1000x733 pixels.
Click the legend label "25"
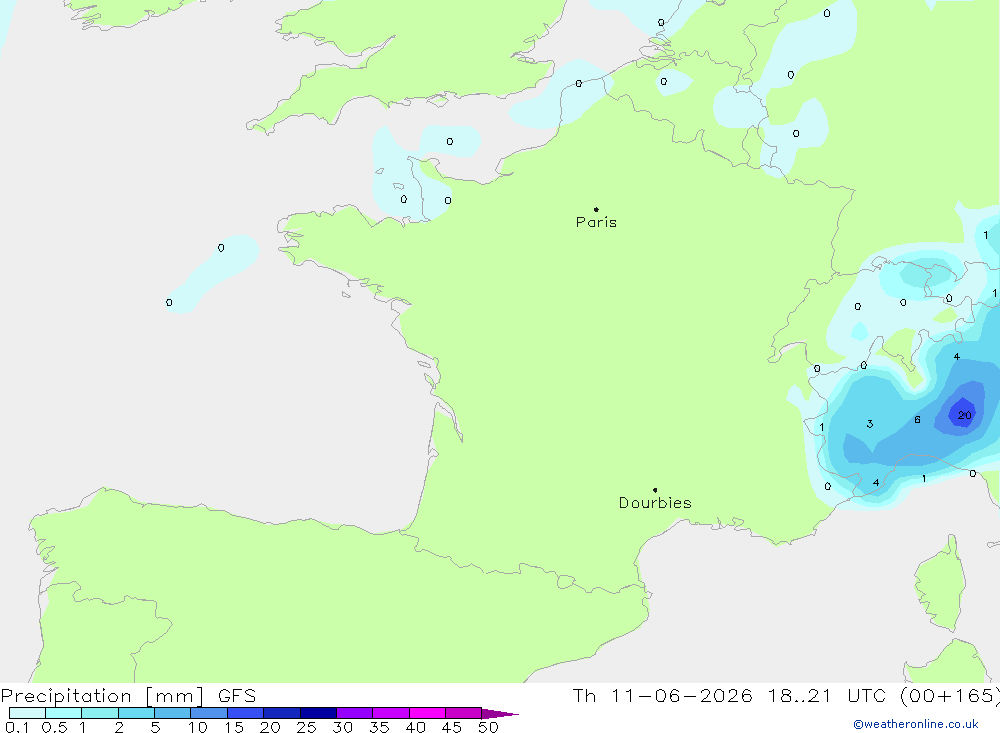(306, 727)
